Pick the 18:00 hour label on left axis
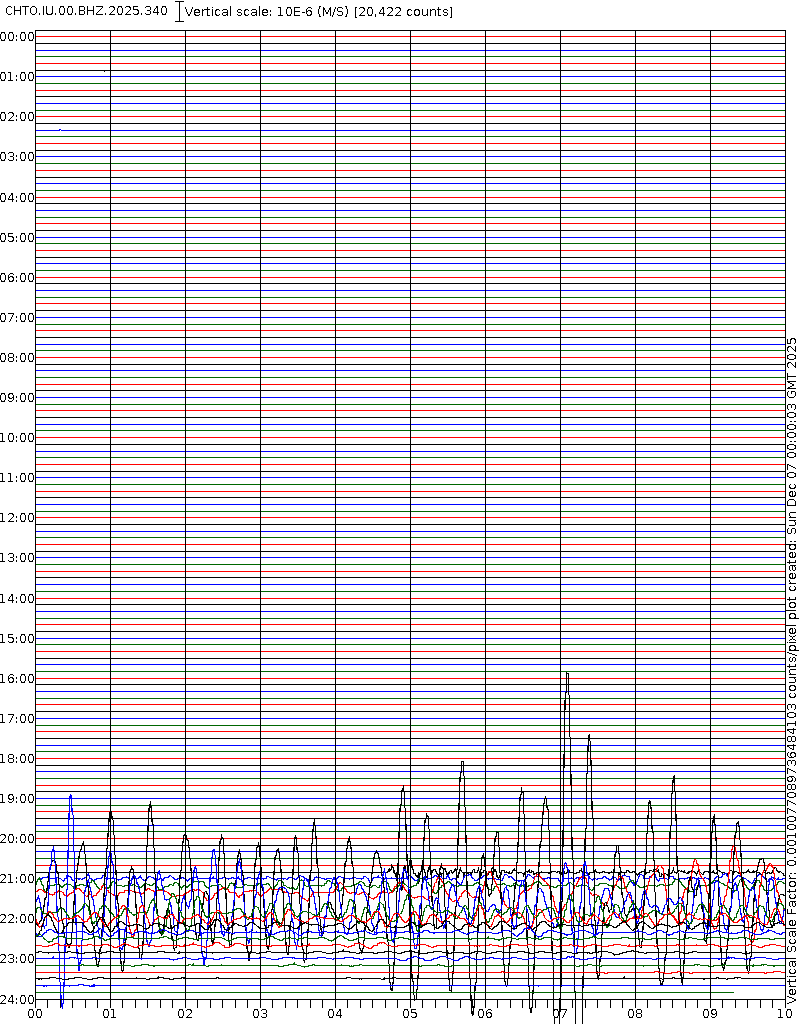This screenshot has width=800, height=1024. (x=17, y=759)
